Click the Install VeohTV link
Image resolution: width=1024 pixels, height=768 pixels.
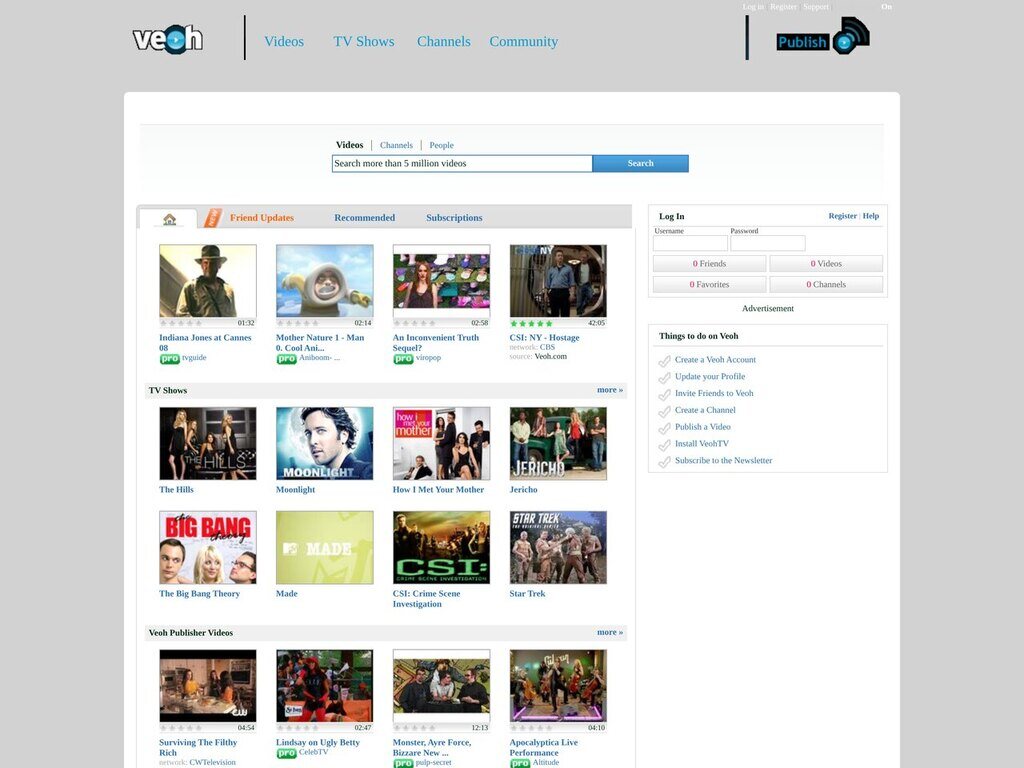pyautogui.click(x=701, y=443)
